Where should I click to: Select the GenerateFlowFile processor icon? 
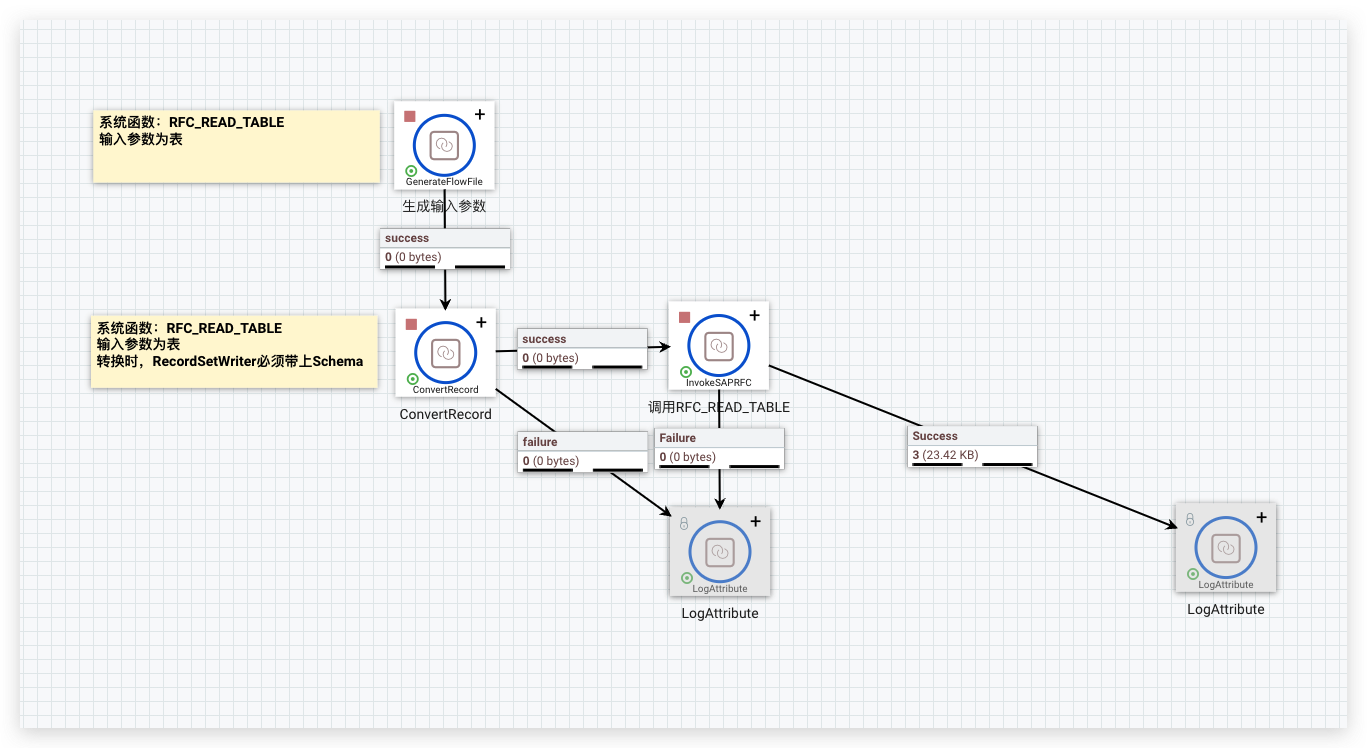[445, 145]
